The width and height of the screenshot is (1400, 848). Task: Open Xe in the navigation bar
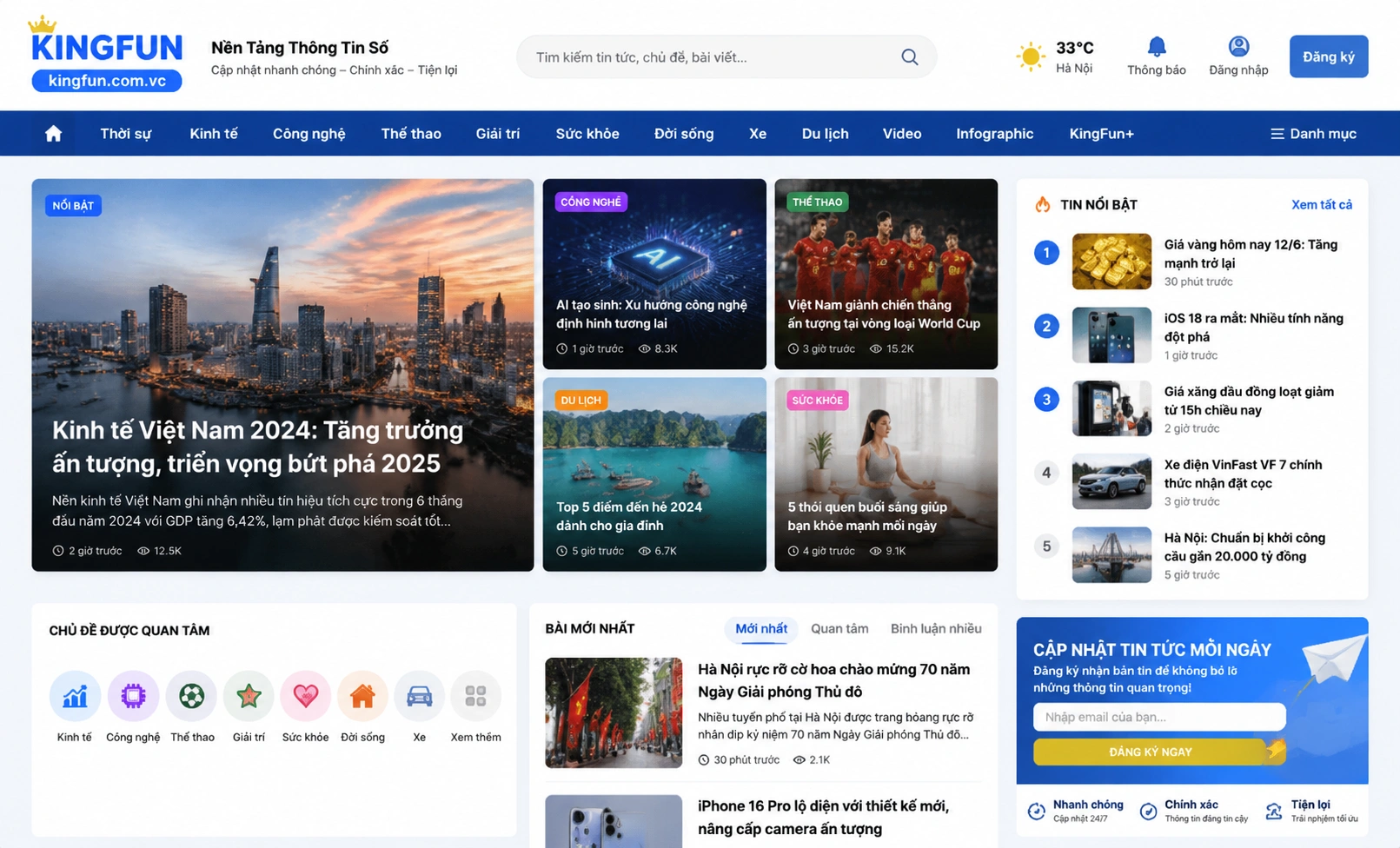pyautogui.click(x=758, y=134)
